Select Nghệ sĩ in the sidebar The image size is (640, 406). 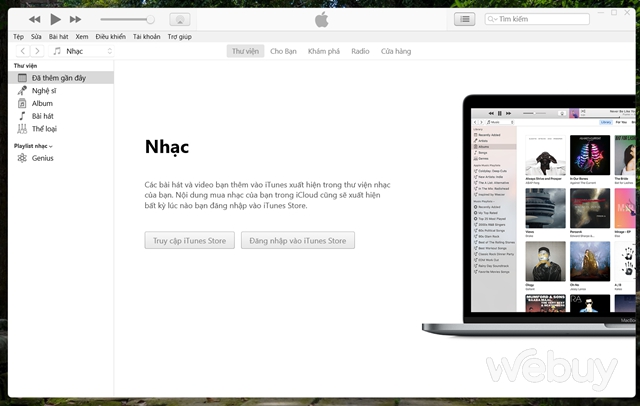click(43, 90)
